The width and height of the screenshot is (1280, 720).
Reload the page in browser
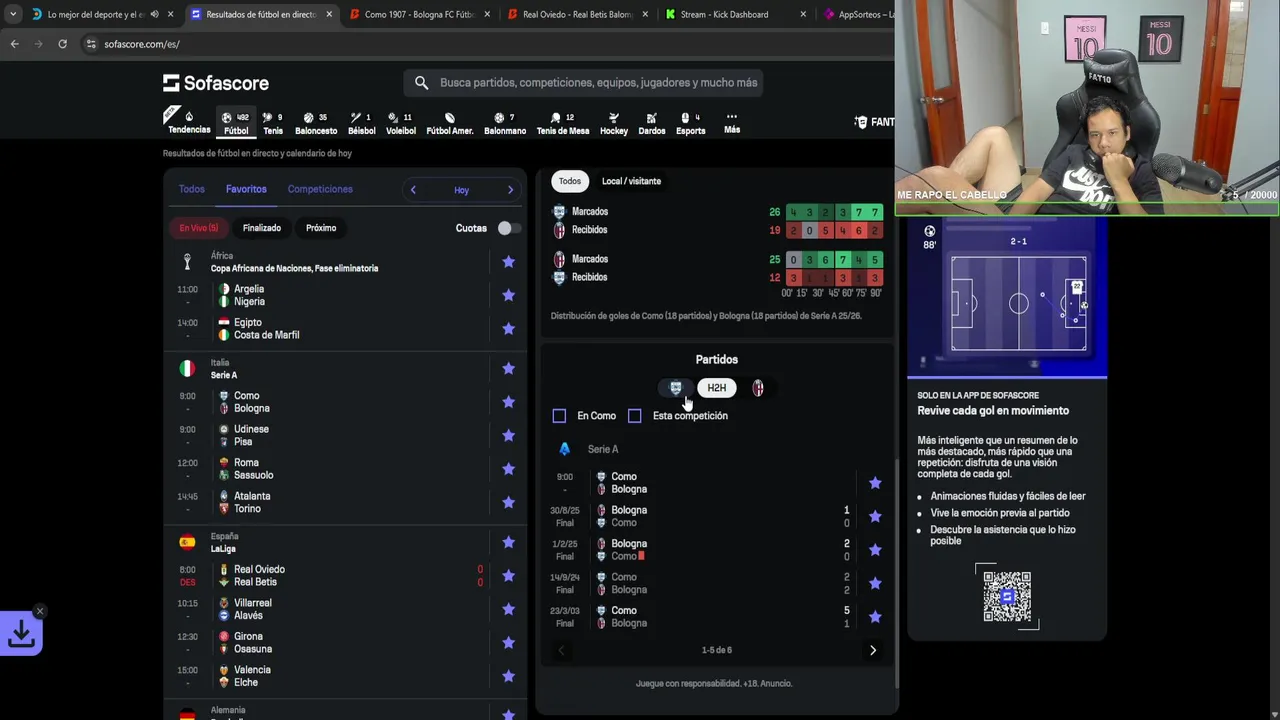point(62,44)
